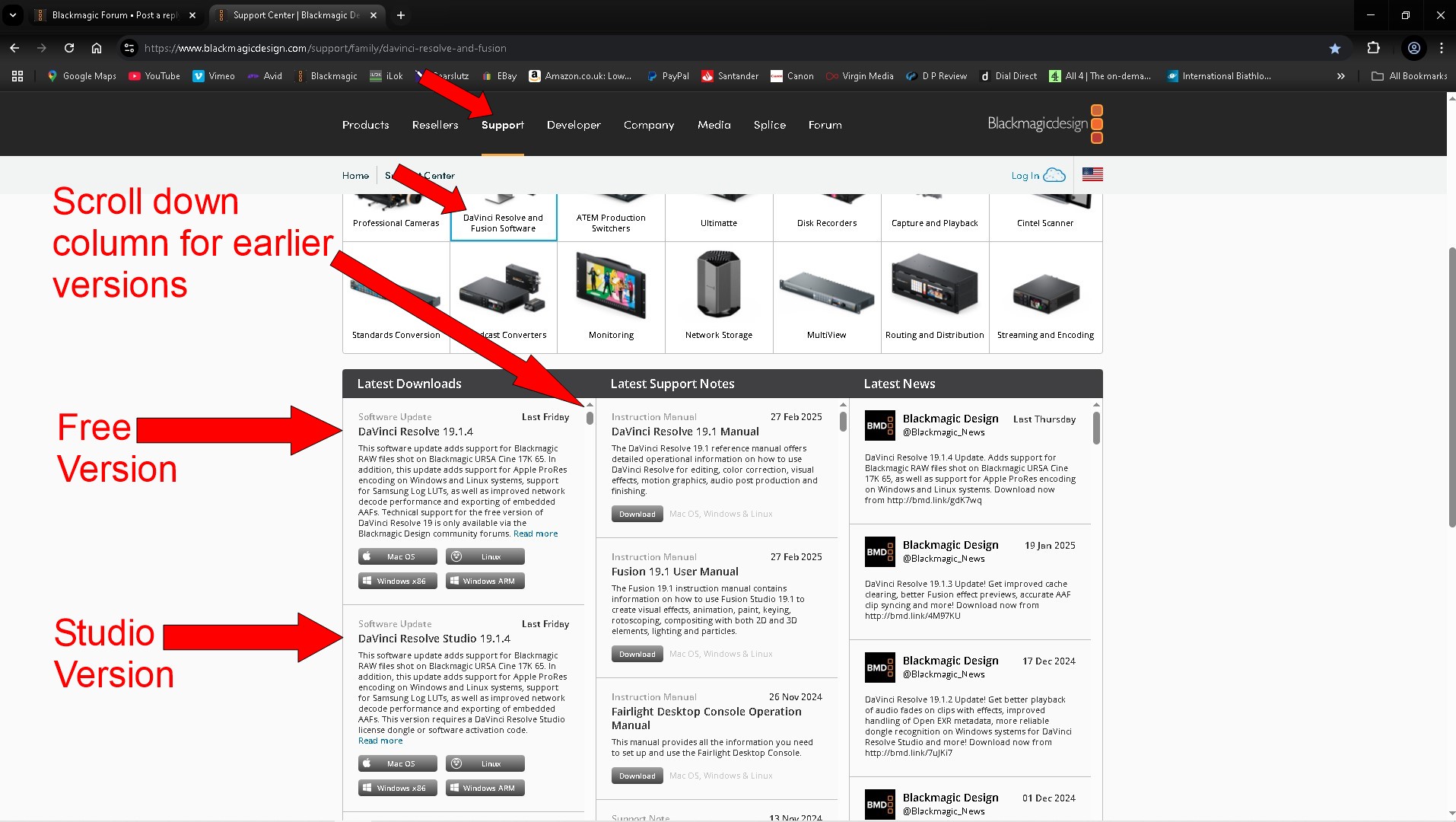Click the Latest News scrollbar thumb
Viewport: 1456px width, 822px height.
click(1096, 428)
